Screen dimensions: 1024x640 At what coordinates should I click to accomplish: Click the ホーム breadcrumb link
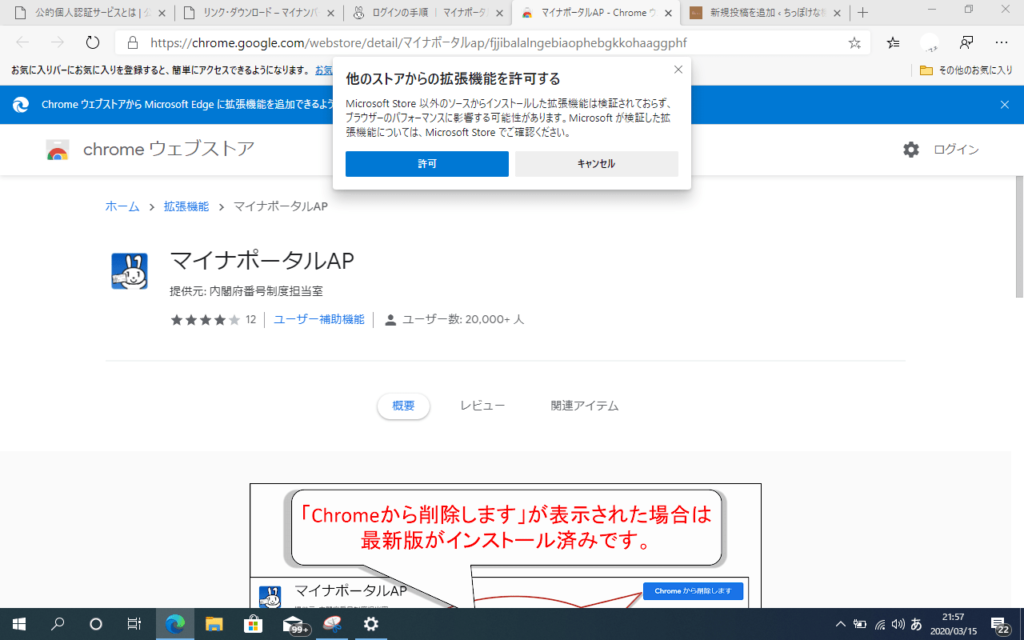[122, 206]
